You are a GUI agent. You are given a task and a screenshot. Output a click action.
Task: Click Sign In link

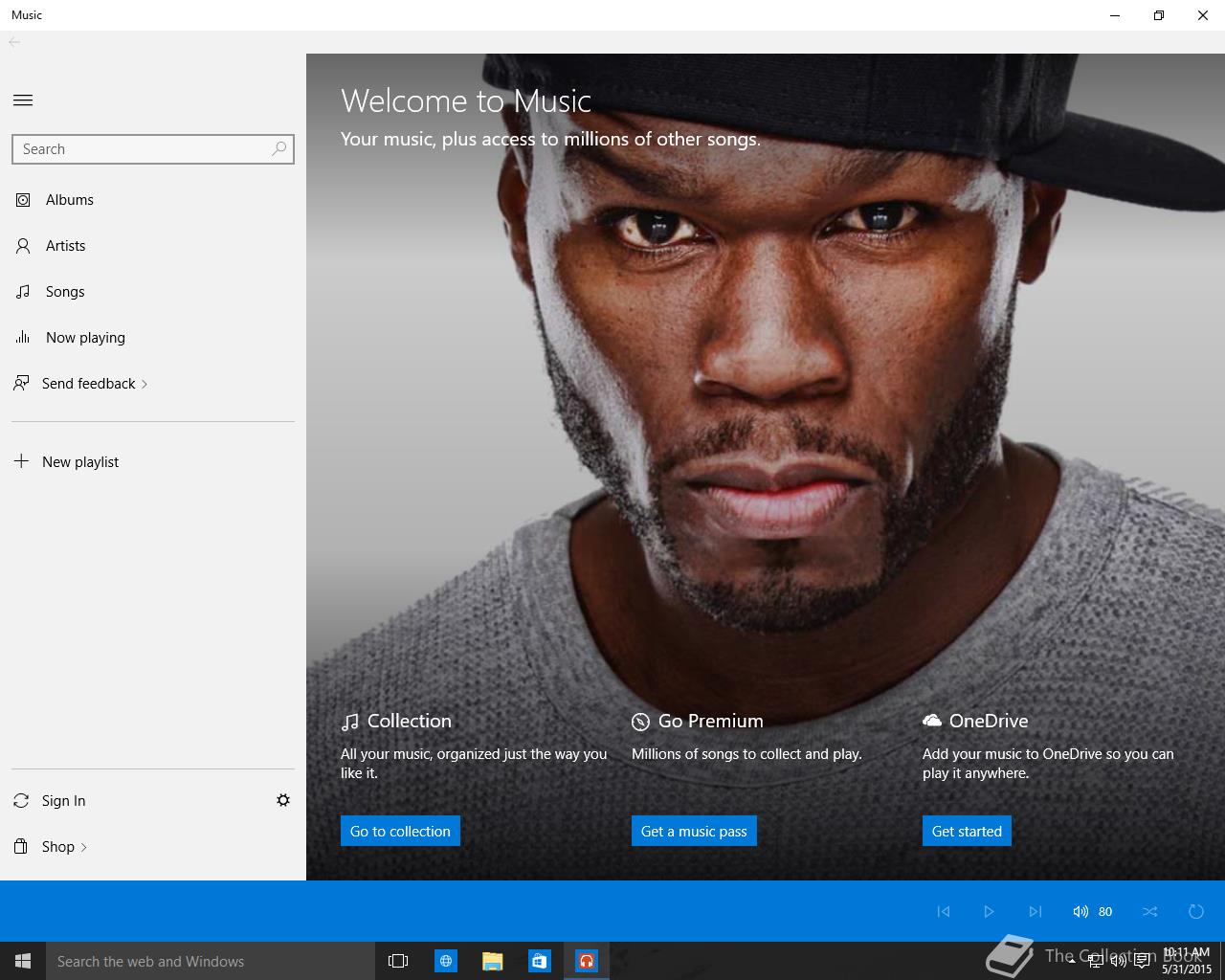point(63,800)
